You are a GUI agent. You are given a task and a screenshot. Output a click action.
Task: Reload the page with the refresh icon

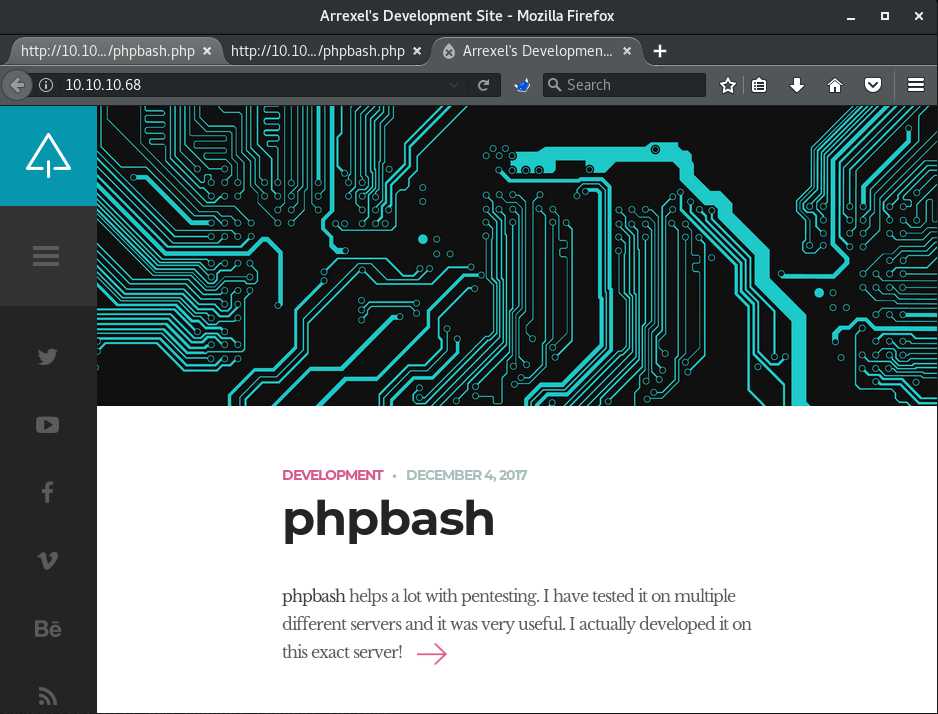pos(485,85)
